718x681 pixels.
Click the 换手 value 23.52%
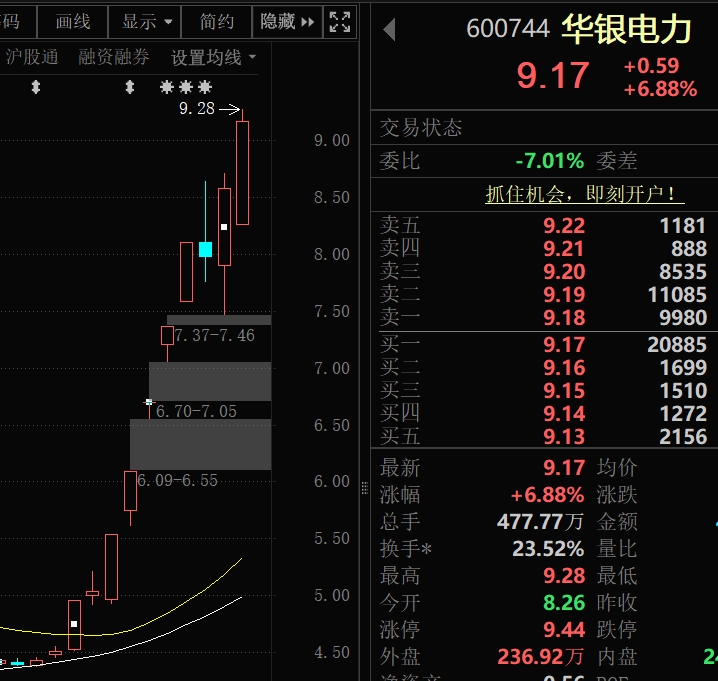coord(548,549)
